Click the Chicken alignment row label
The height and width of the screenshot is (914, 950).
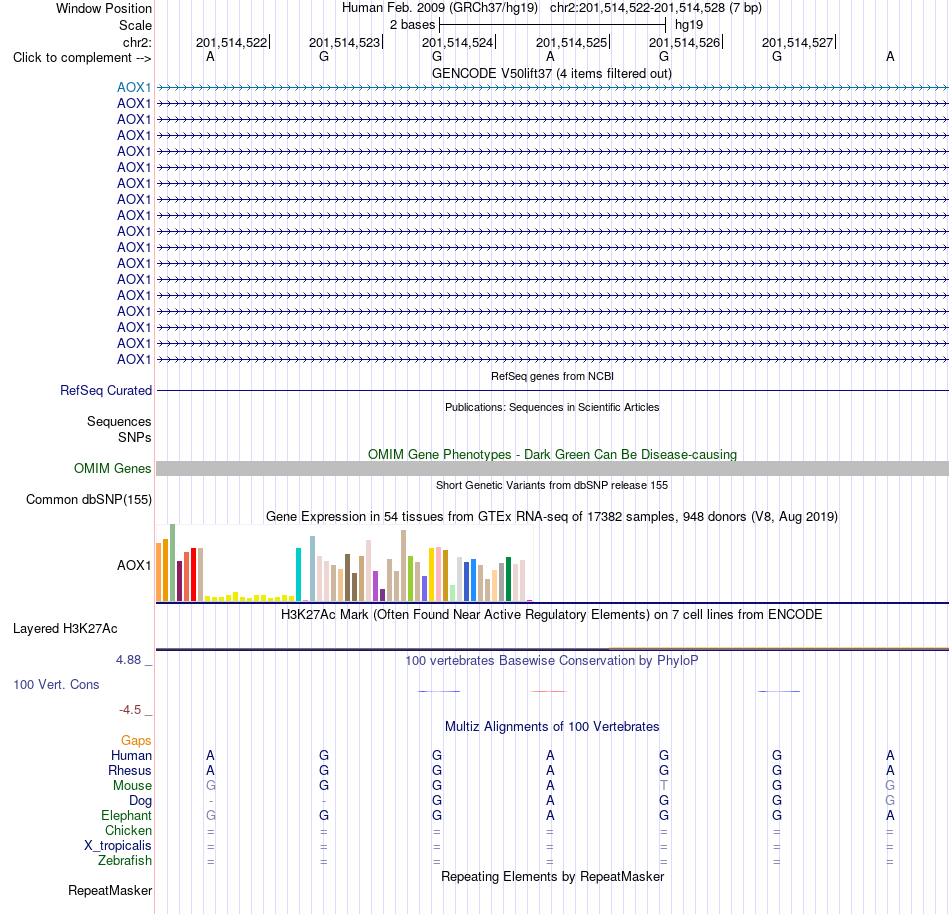click(x=128, y=830)
